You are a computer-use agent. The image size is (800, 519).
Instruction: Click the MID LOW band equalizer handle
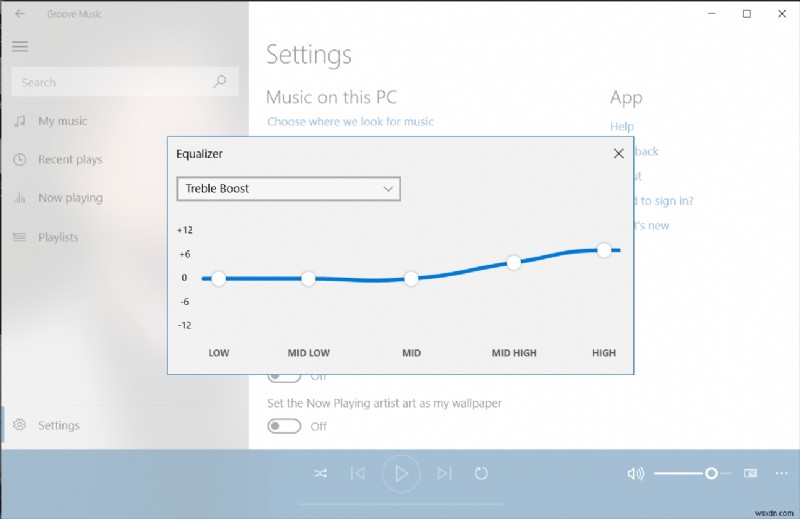point(308,278)
